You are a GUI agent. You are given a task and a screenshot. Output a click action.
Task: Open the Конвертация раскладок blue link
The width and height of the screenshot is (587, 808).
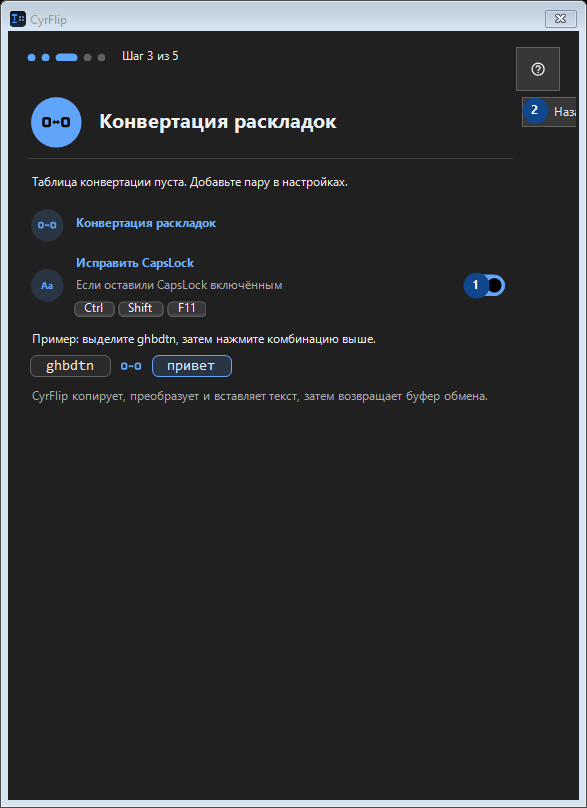[146, 223]
